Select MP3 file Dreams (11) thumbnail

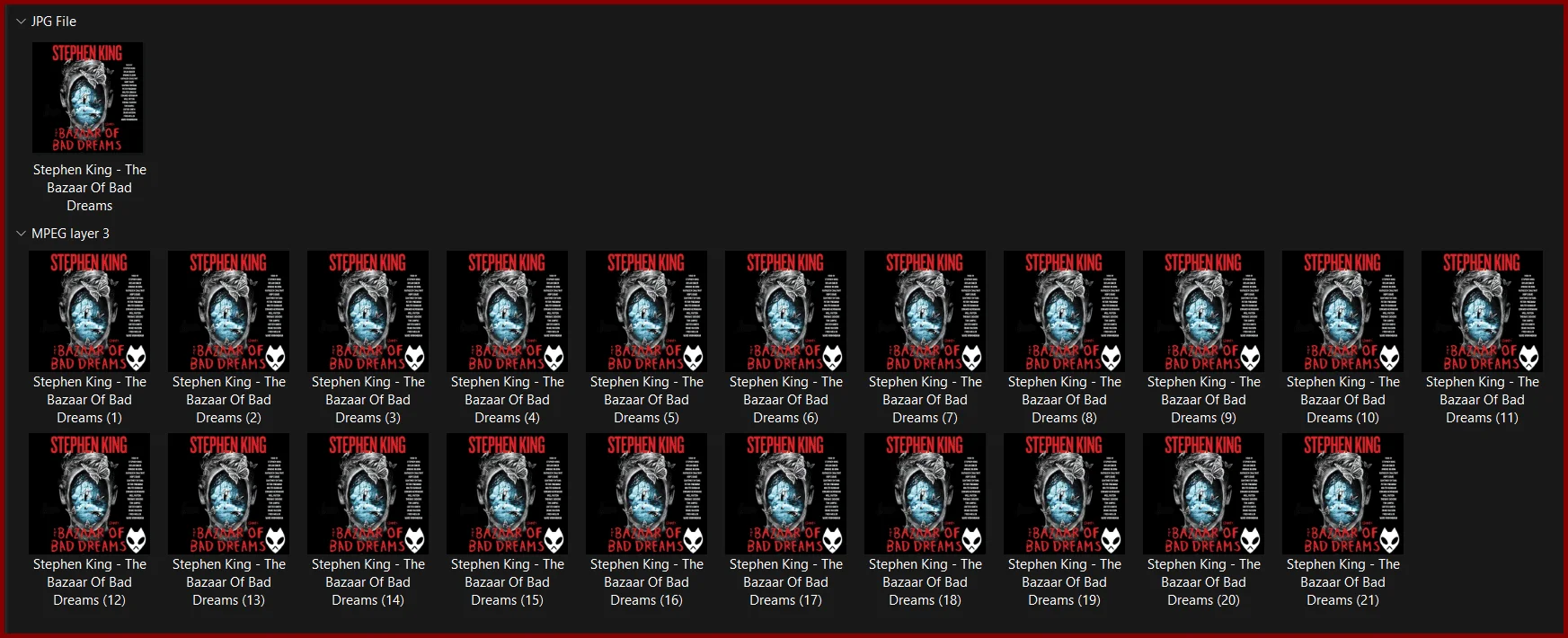1482,311
